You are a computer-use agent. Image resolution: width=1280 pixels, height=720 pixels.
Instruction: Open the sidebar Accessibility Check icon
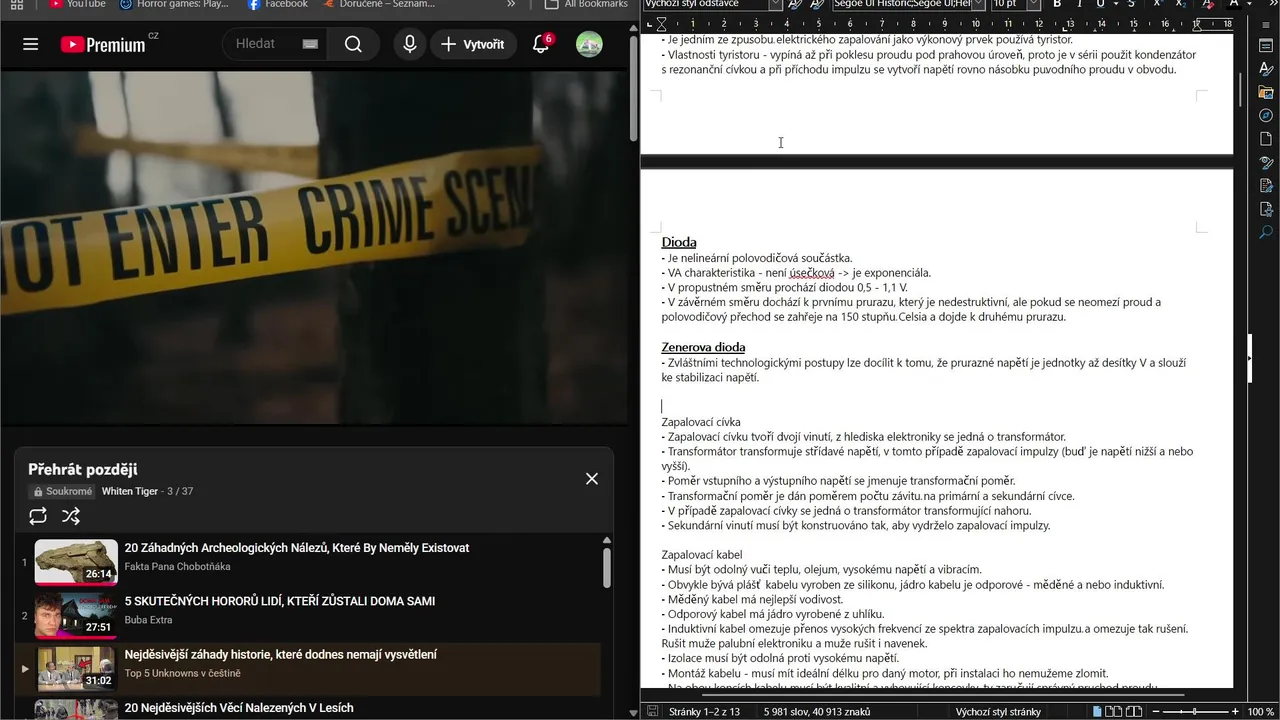tap(1266, 209)
